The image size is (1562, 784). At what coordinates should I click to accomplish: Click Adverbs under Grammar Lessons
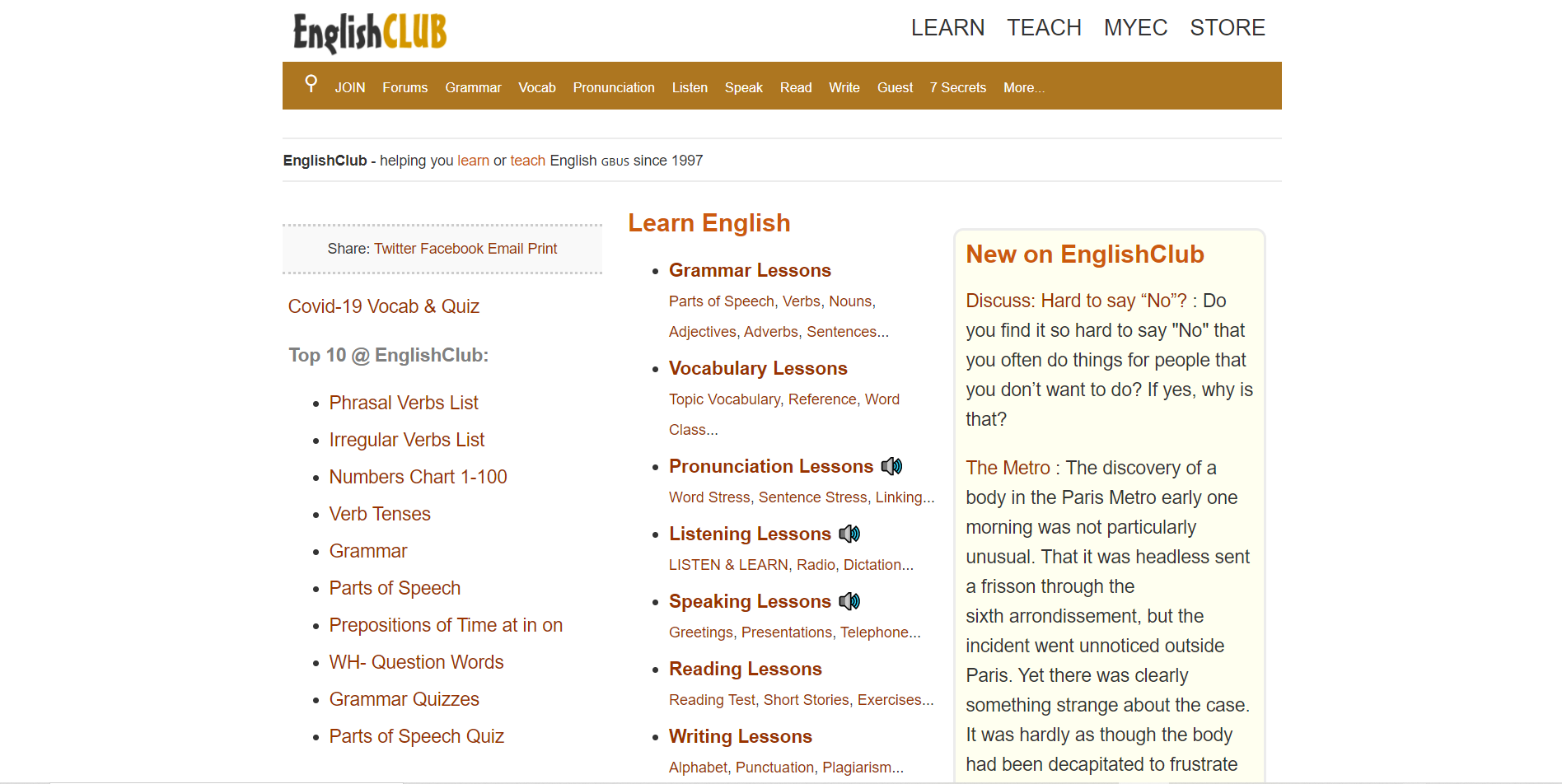tap(771, 332)
